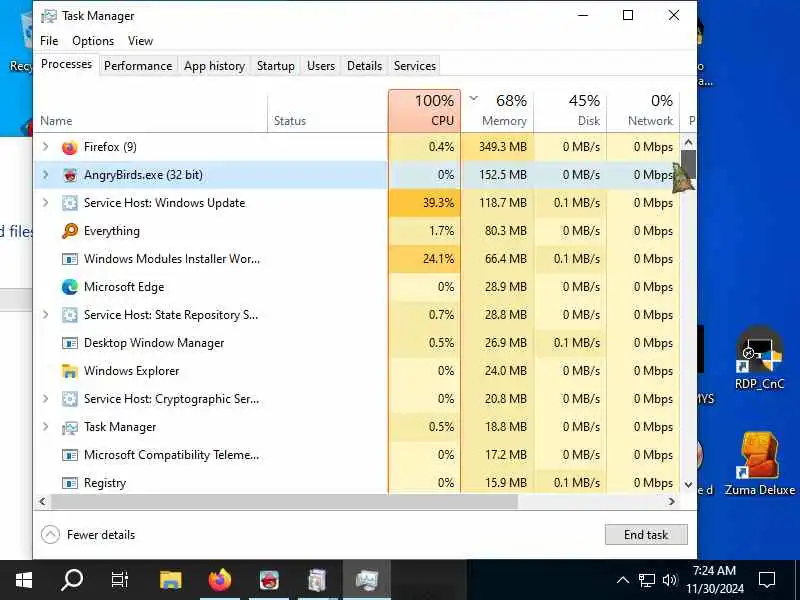Switch to the App history tab
The height and width of the screenshot is (600, 800).
(x=214, y=66)
